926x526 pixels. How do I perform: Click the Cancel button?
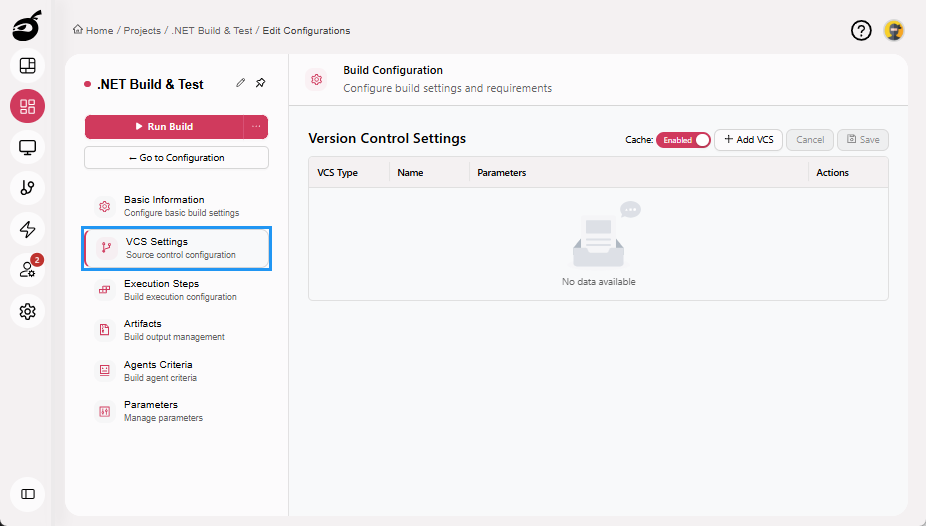point(810,140)
